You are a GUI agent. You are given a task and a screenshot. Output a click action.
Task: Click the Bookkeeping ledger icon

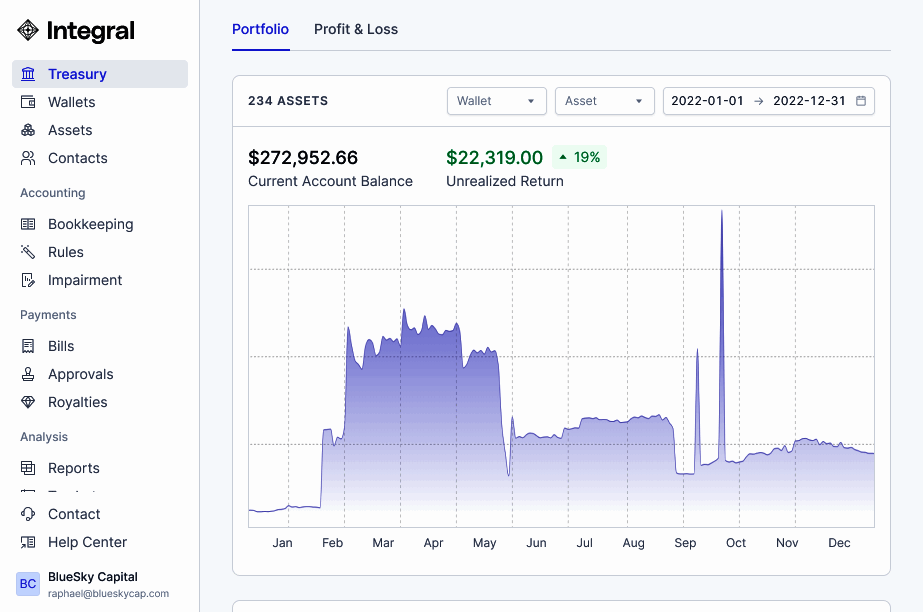click(x=28, y=224)
